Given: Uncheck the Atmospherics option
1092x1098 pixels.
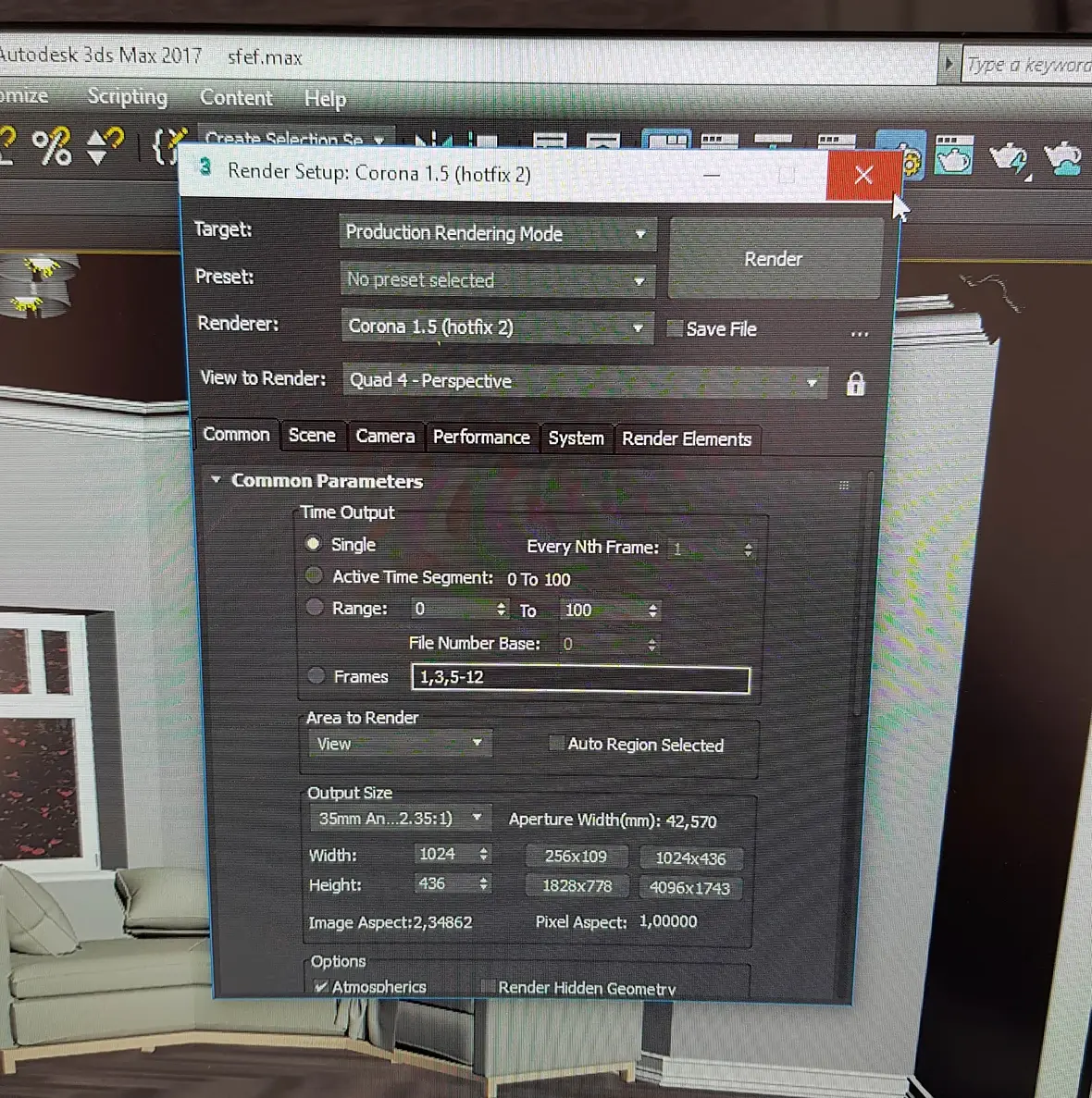Looking at the screenshot, I should (321, 986).
